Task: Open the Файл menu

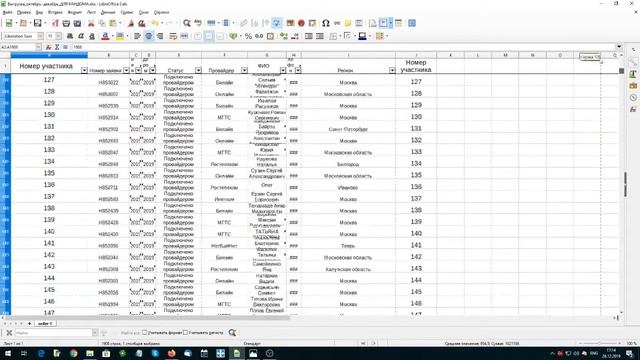Action: click(7, 13)
